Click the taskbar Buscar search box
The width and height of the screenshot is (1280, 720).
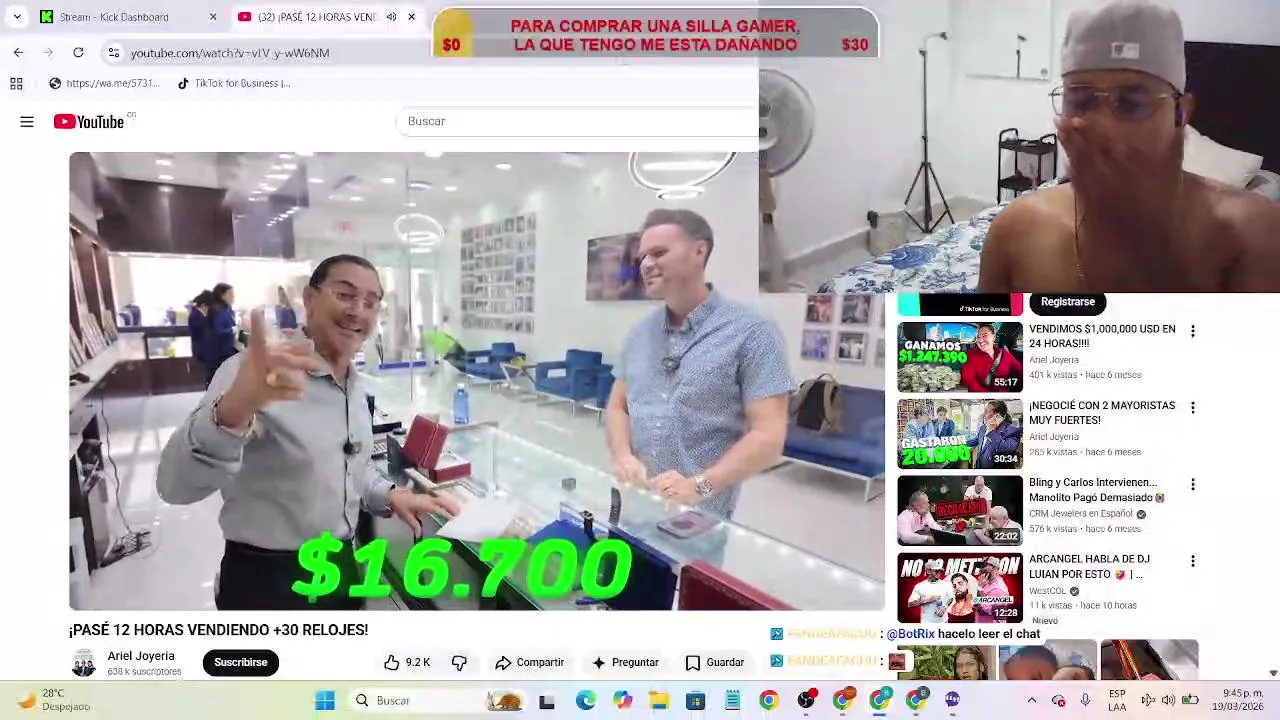(x=437, y=701)
